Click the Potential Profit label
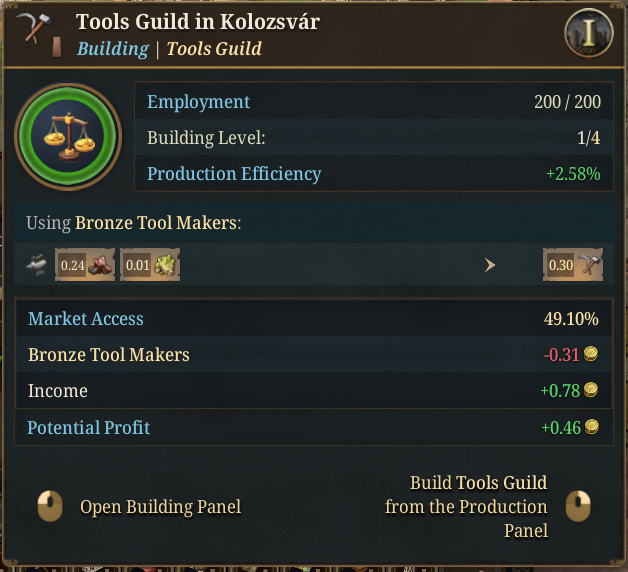 click(89, 428)
